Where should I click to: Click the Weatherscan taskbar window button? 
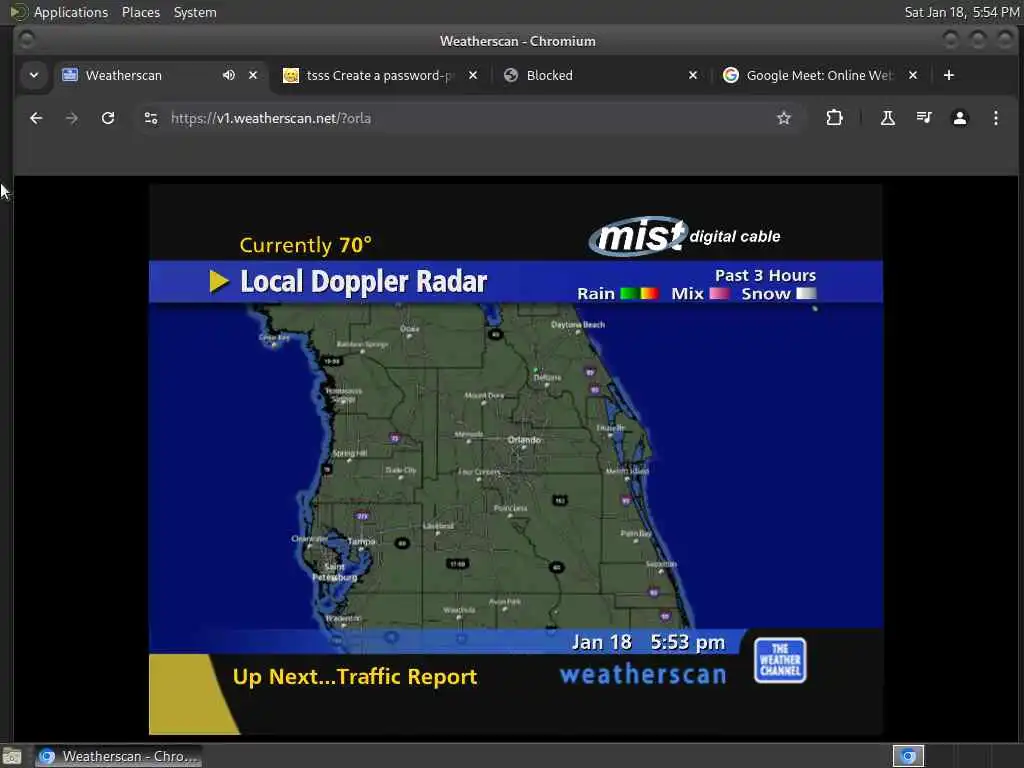tap(118, 756)
